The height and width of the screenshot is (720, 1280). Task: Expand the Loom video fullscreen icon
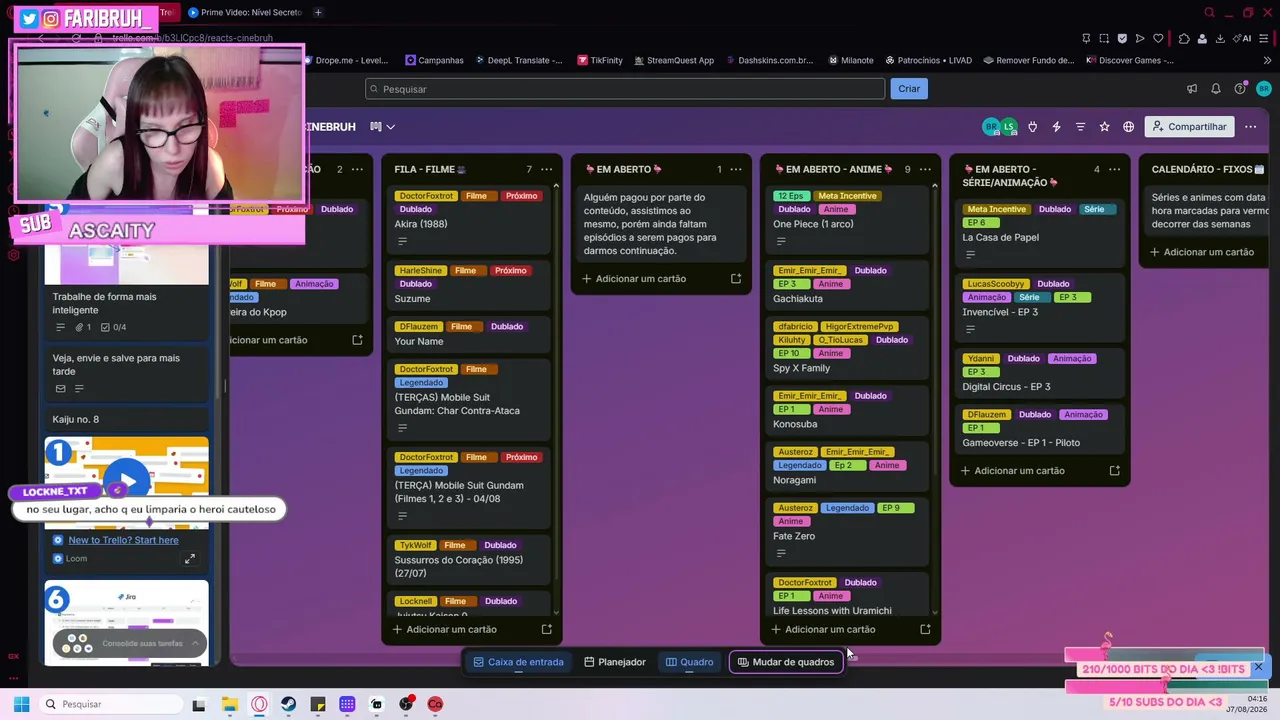click(189, 559)
